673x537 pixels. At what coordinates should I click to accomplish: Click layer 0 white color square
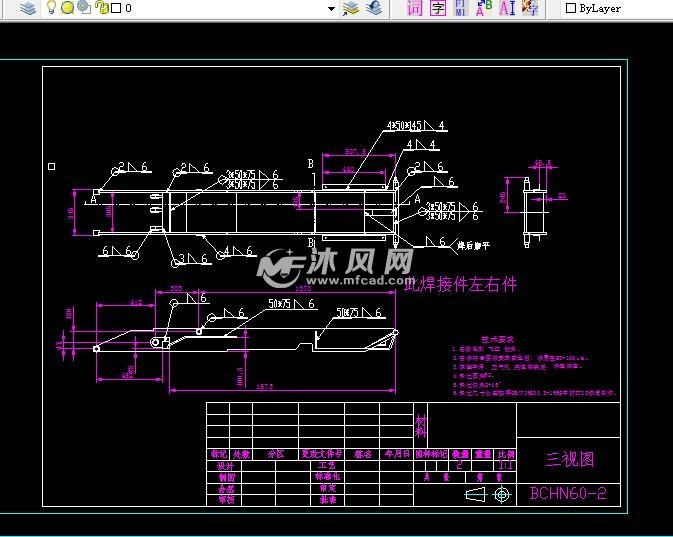[116, 8]
